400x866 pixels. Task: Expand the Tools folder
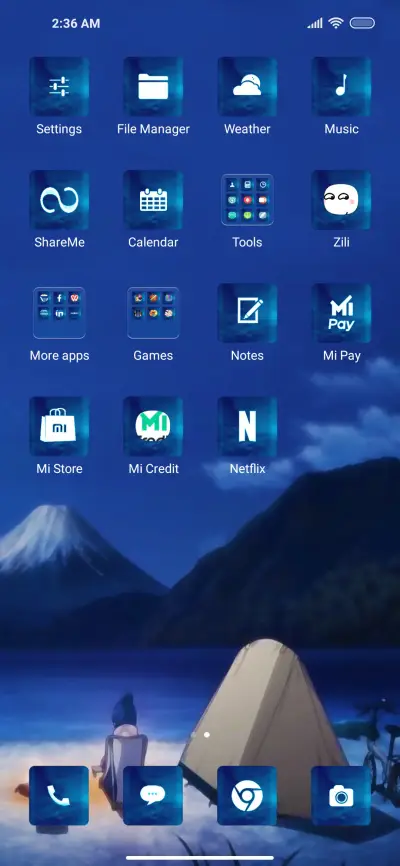[x=247, y=200]
